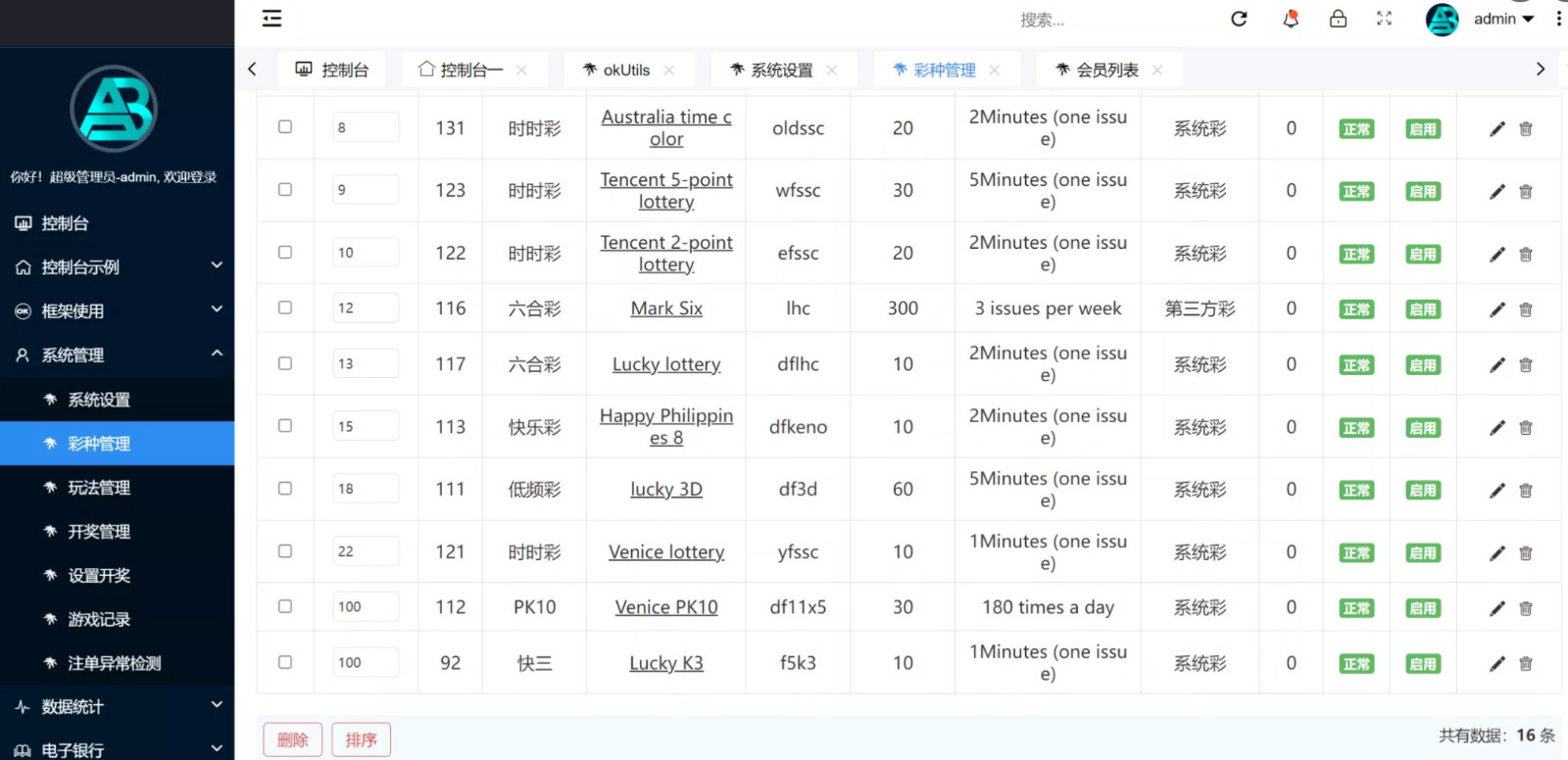This screenshot has height=760, width=1568.
Task: Tick the checkbox for lucky 3D row
Action: click(285, 489)
